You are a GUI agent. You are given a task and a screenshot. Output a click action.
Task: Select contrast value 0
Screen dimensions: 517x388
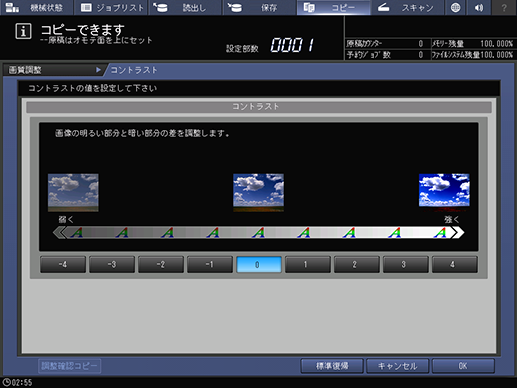[259, 265]
